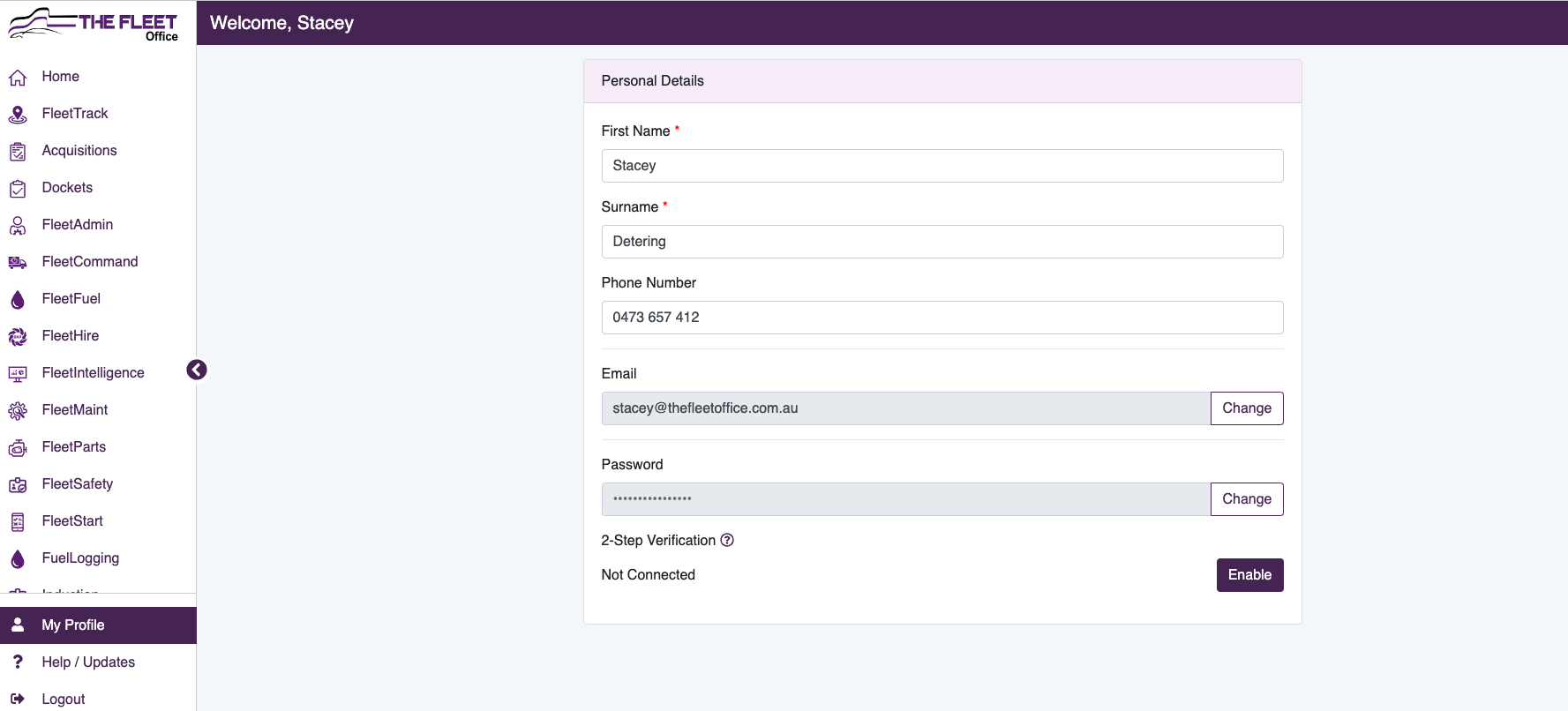Viewport: 1568px width, 711px height.
Task: Click the Help question mark icon
Action: coord(18,662)
